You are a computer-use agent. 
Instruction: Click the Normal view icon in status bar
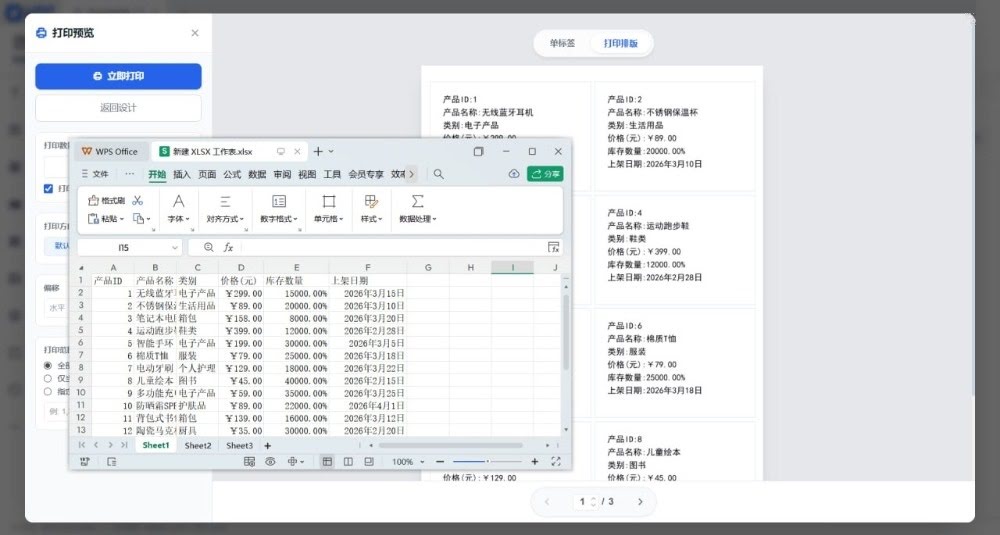tap(327, 462)
